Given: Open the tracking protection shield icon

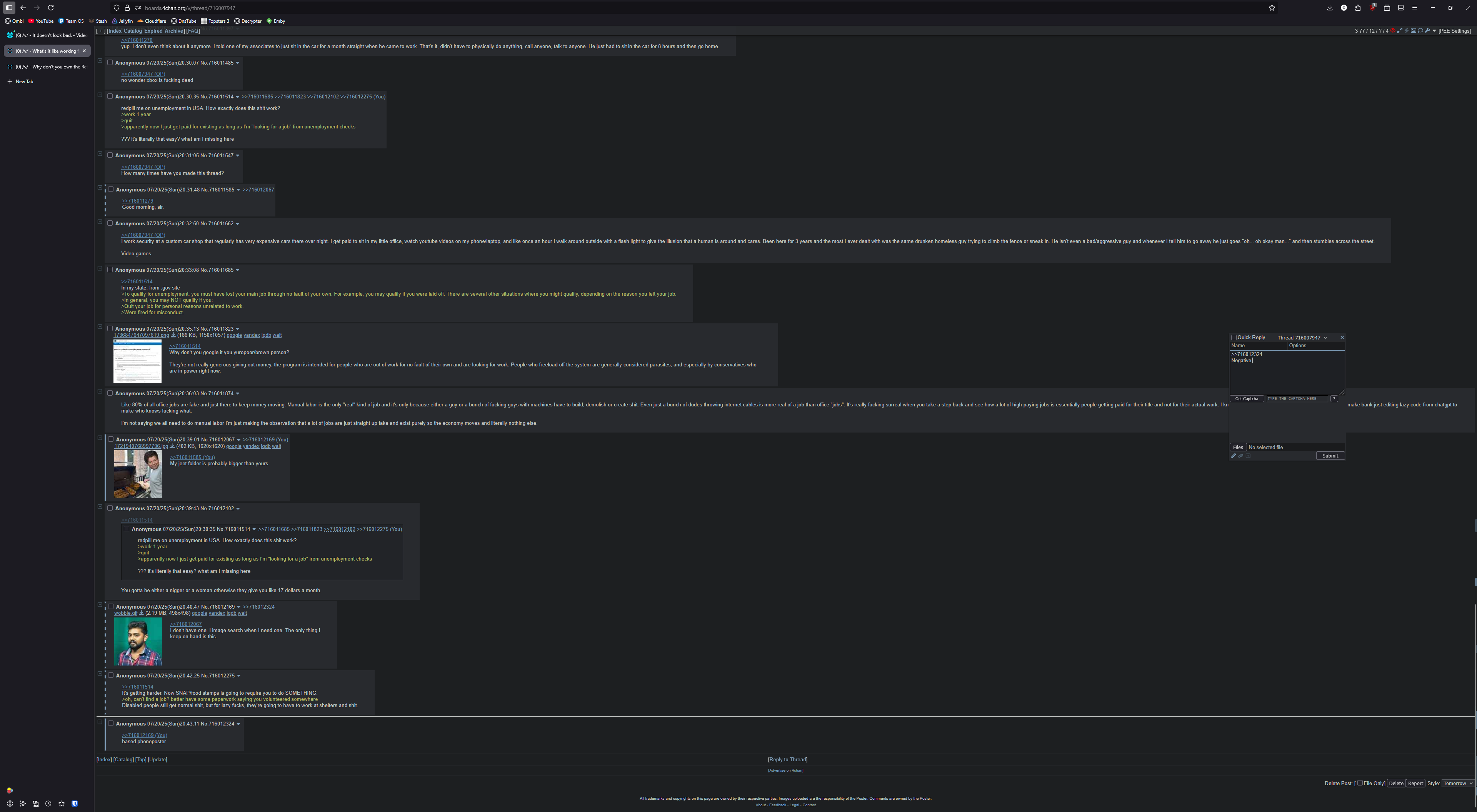Looking at the screenshot, I should pos(117,8).
